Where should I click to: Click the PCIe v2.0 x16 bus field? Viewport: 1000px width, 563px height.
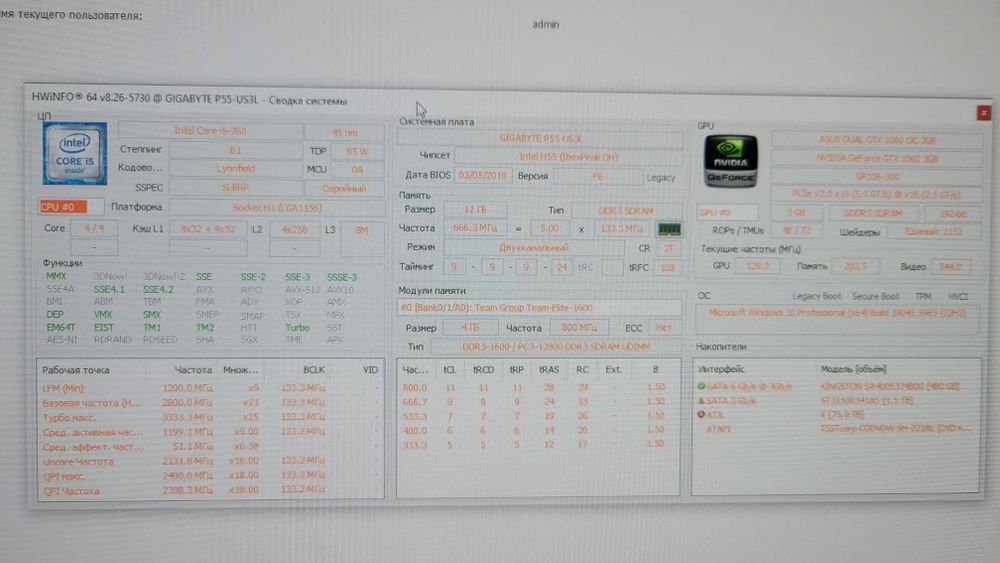click(877, 194)
